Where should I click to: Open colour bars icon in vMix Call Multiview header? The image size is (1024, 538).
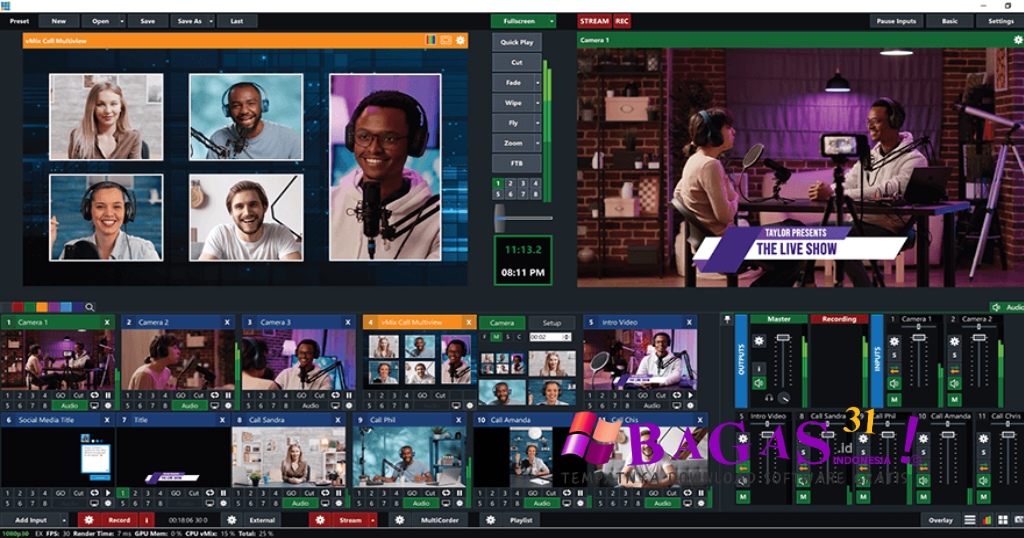pyautogui.click(x=430, y=40)
